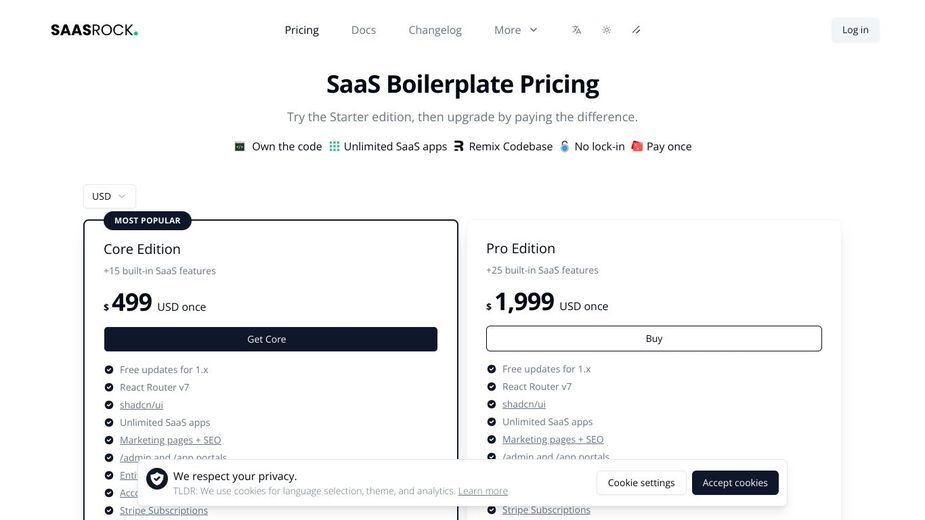
Task: Open the Changelog nav link
Action: (x=435, y=30)
